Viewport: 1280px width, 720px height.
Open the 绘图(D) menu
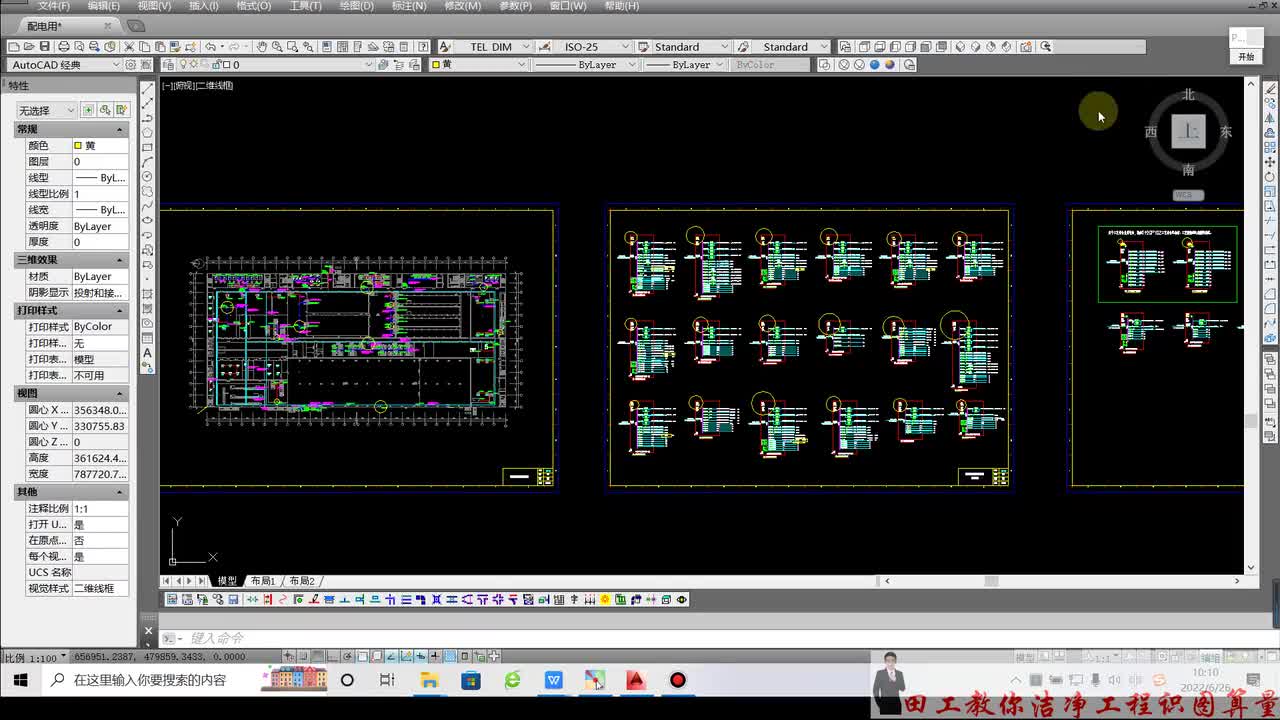click(x=356, y=6)
